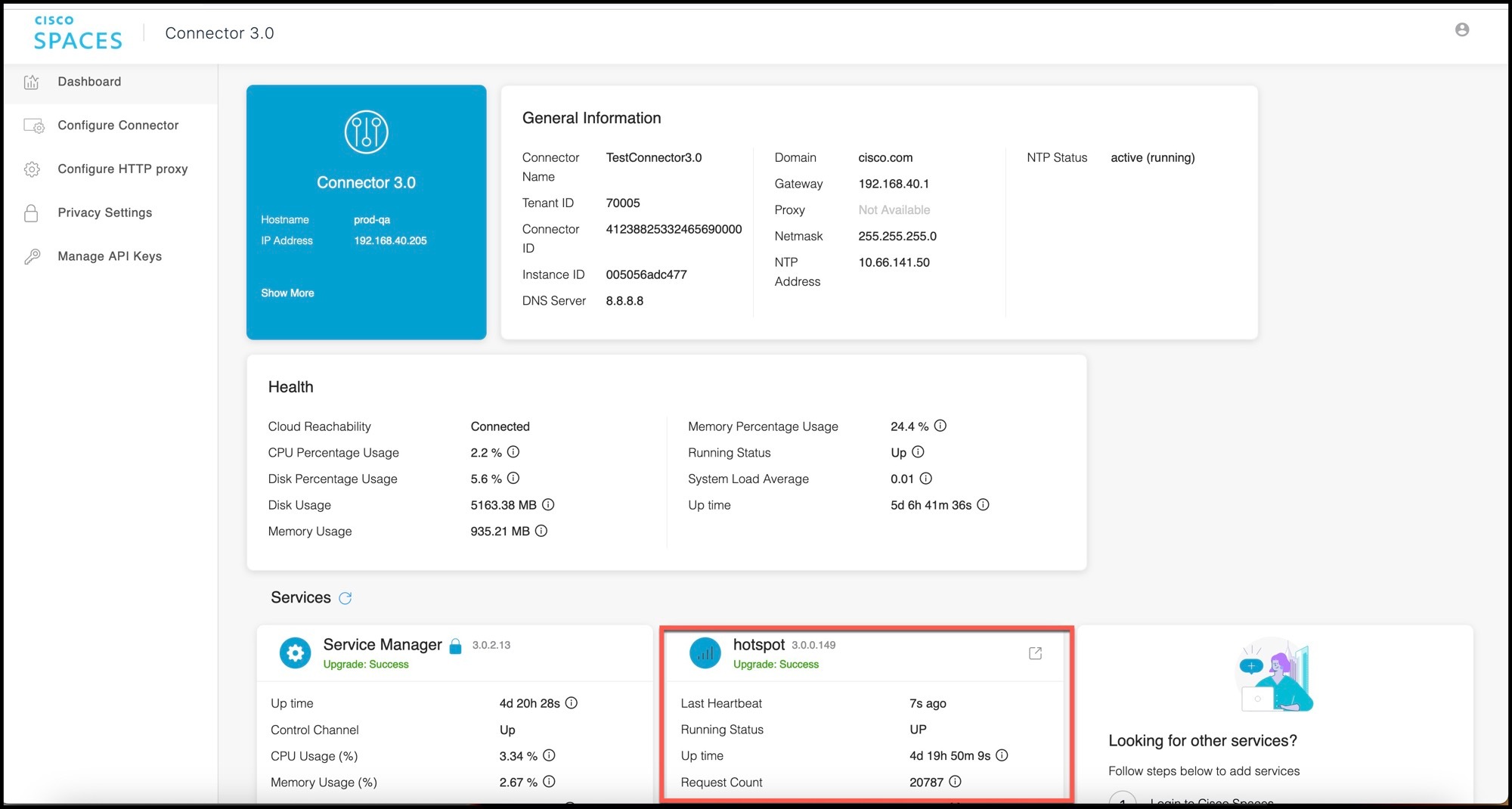Click the Configure Connector gear icon

tap(33, 126)
